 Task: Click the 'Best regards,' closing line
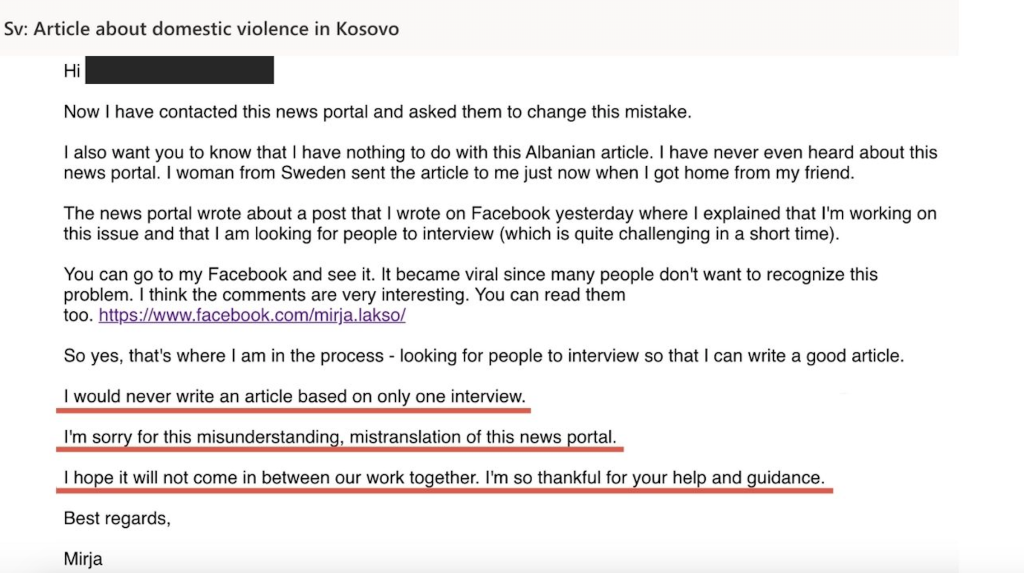[117, 518]
